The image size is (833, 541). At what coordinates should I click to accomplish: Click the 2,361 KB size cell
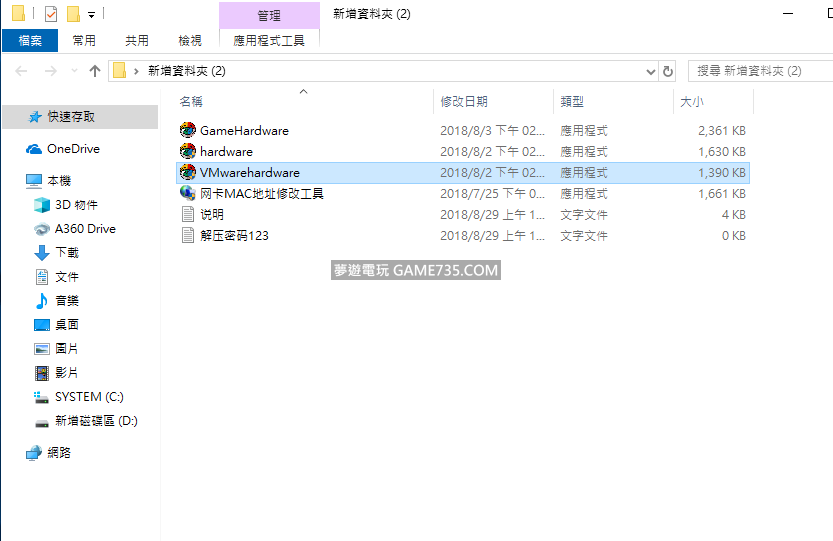click(x=721, y=131)
